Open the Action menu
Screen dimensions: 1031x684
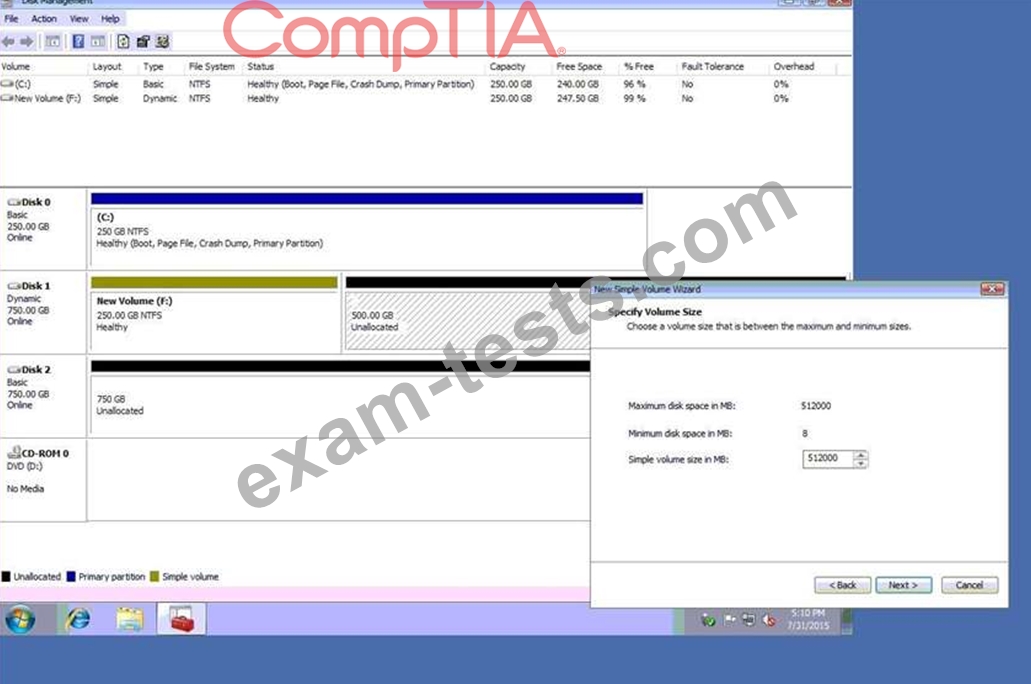pyautogui.click(x=44, y=19)
